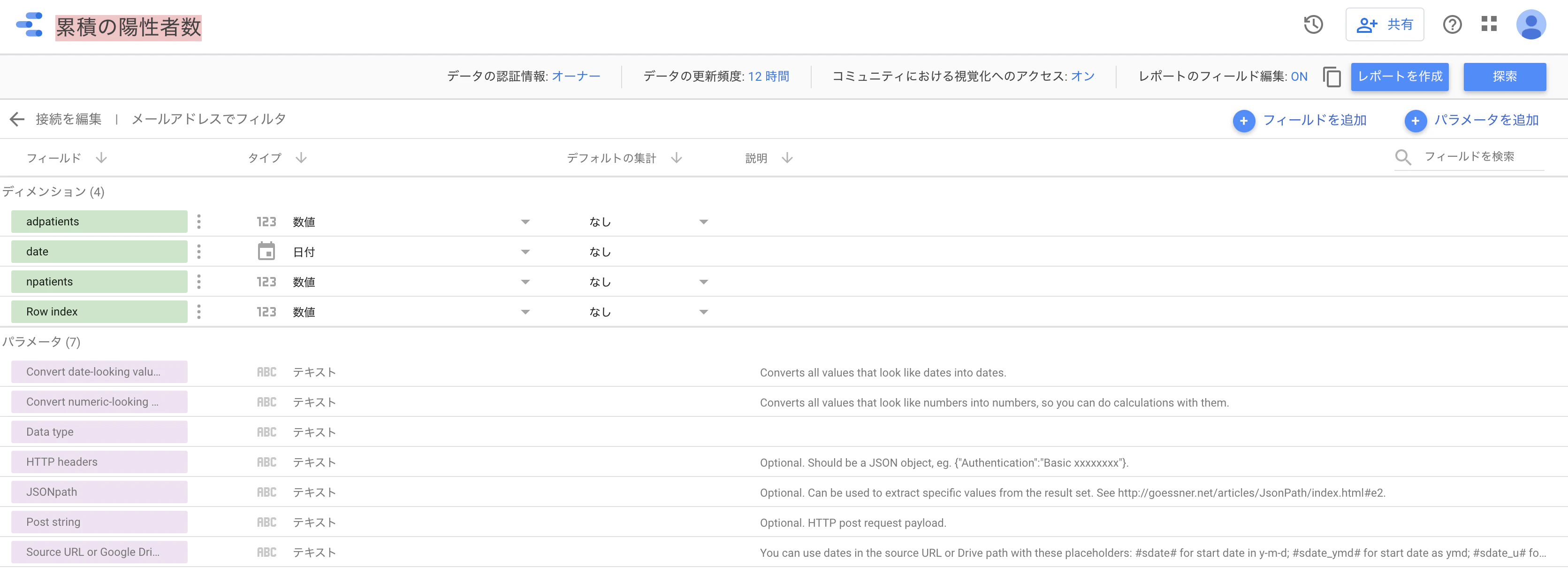
Task: Click the user account avatar
Action: [x=1530, y=24]
